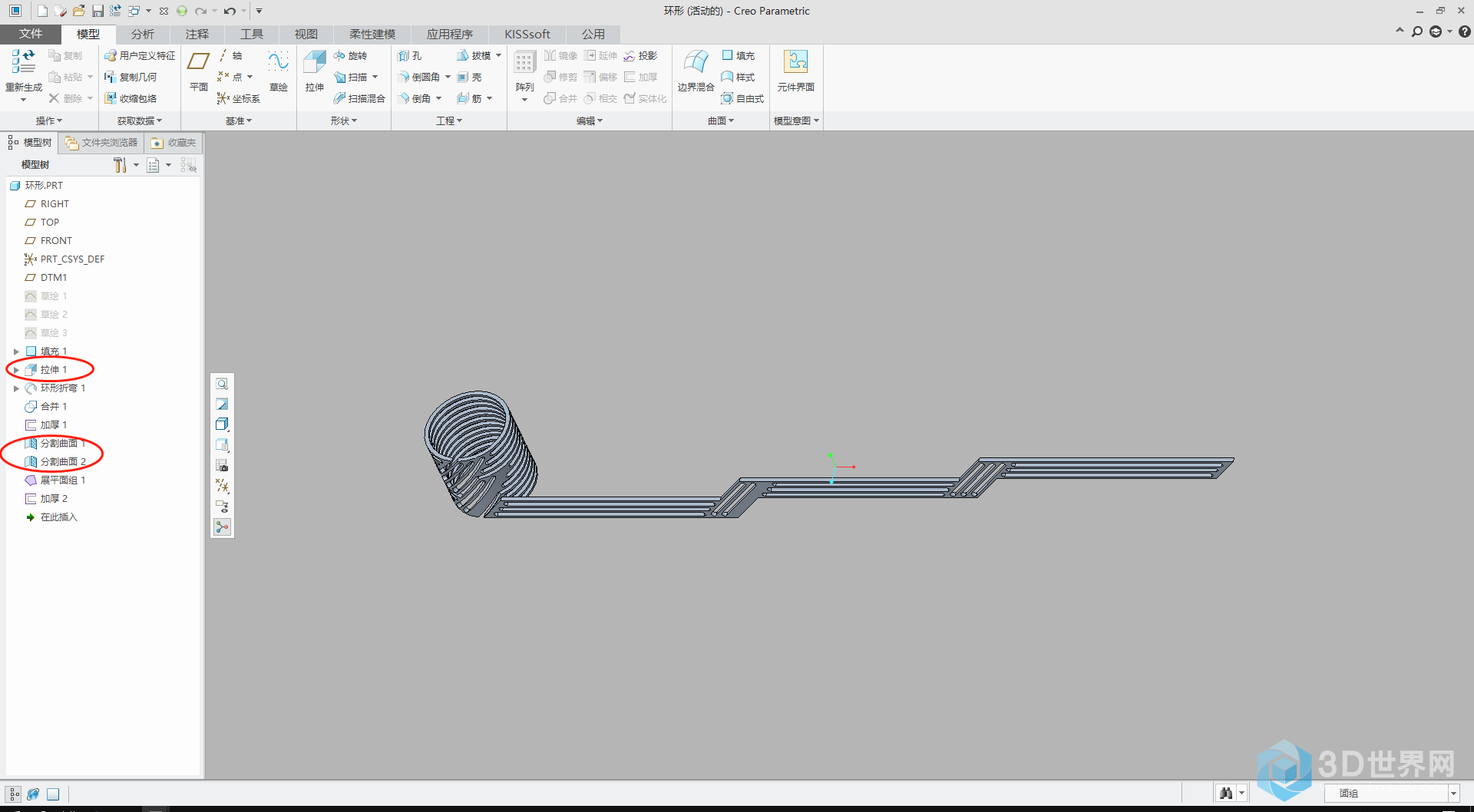Open the Help question mark icon
Screen dimensions: 1474x812
click(1465, 31)
